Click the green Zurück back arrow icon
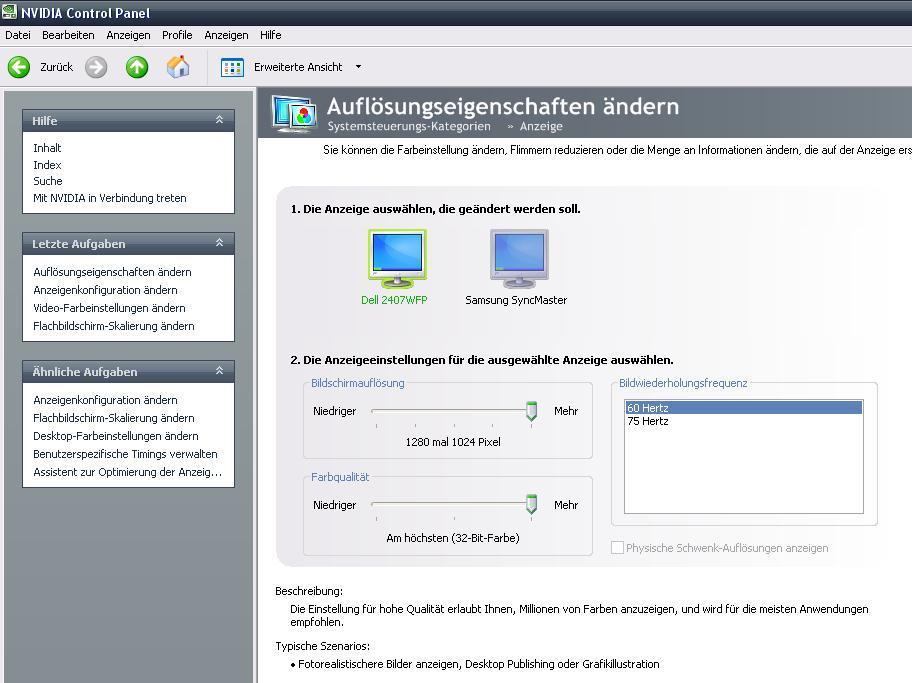Screen dimensions: 912x683 (x=19, y=67)
